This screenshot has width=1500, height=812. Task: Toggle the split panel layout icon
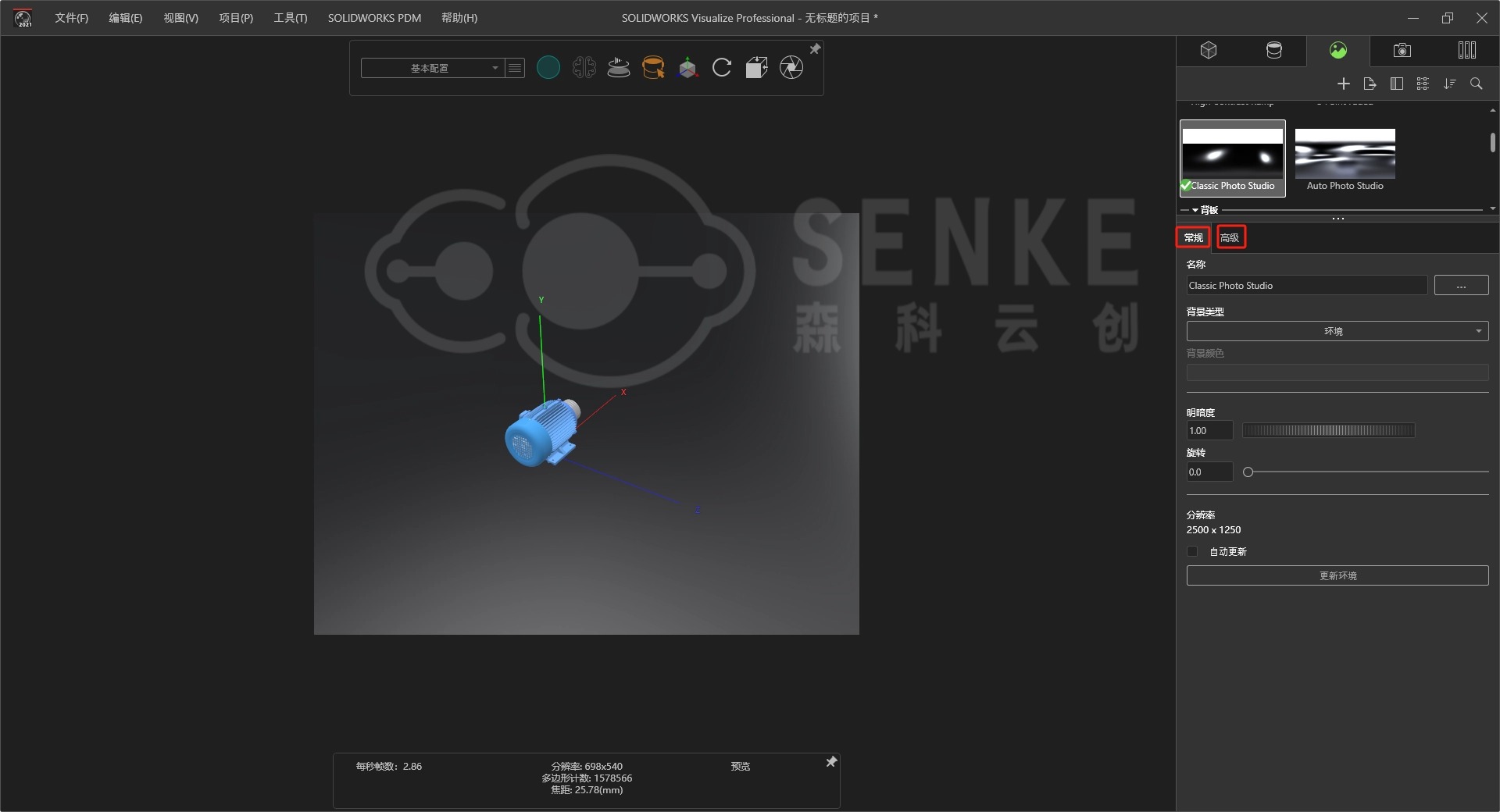coord(1397,84)
